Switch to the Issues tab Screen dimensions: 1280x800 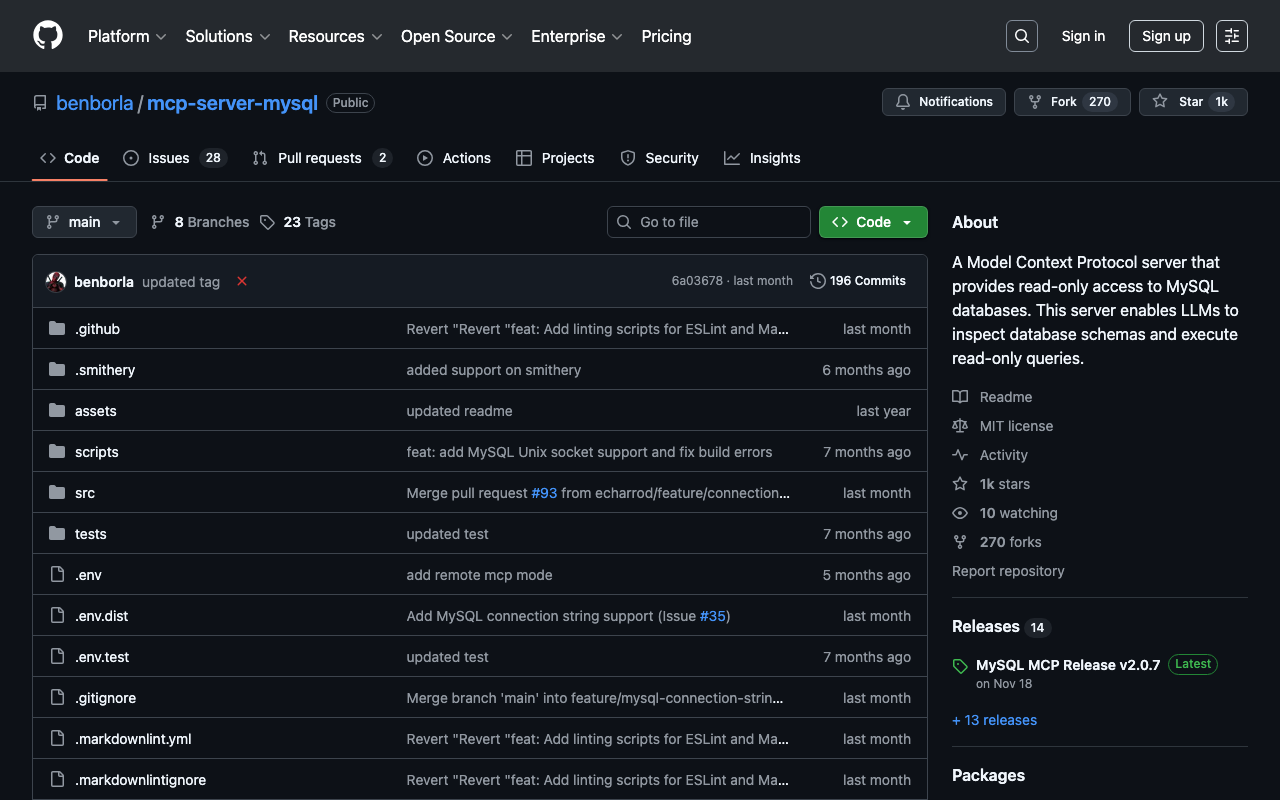[x=168, y=158]
